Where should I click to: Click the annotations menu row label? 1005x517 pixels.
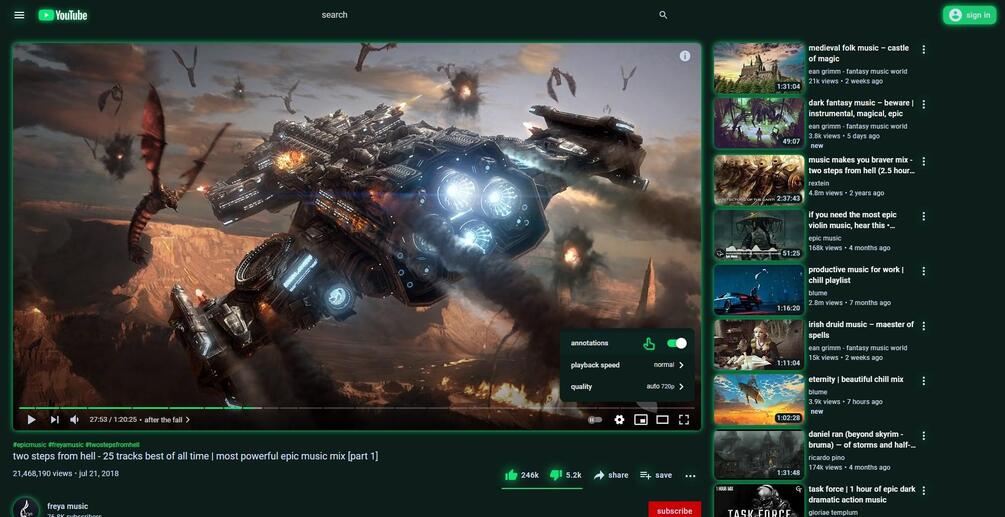tap(589, 343)
